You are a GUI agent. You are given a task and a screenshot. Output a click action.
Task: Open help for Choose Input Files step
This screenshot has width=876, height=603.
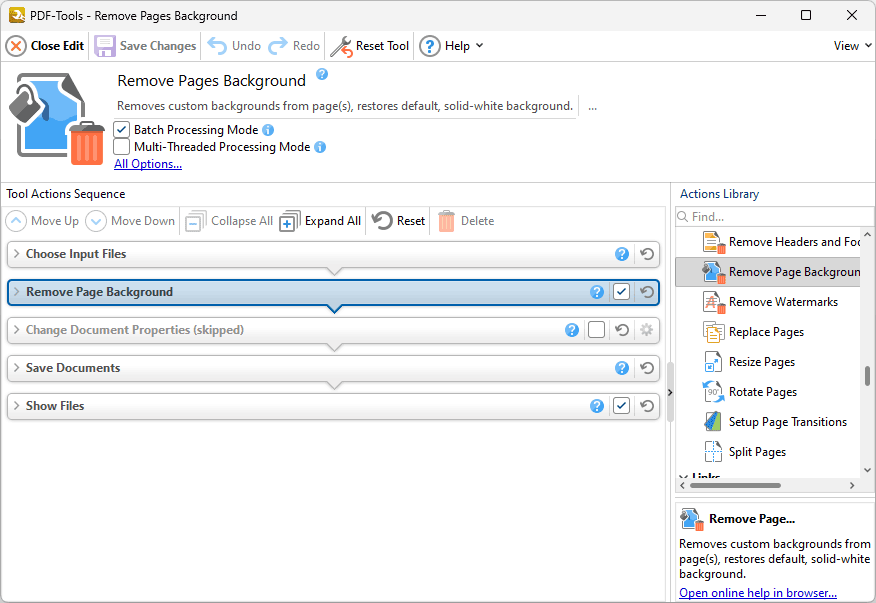click(622, 255)
